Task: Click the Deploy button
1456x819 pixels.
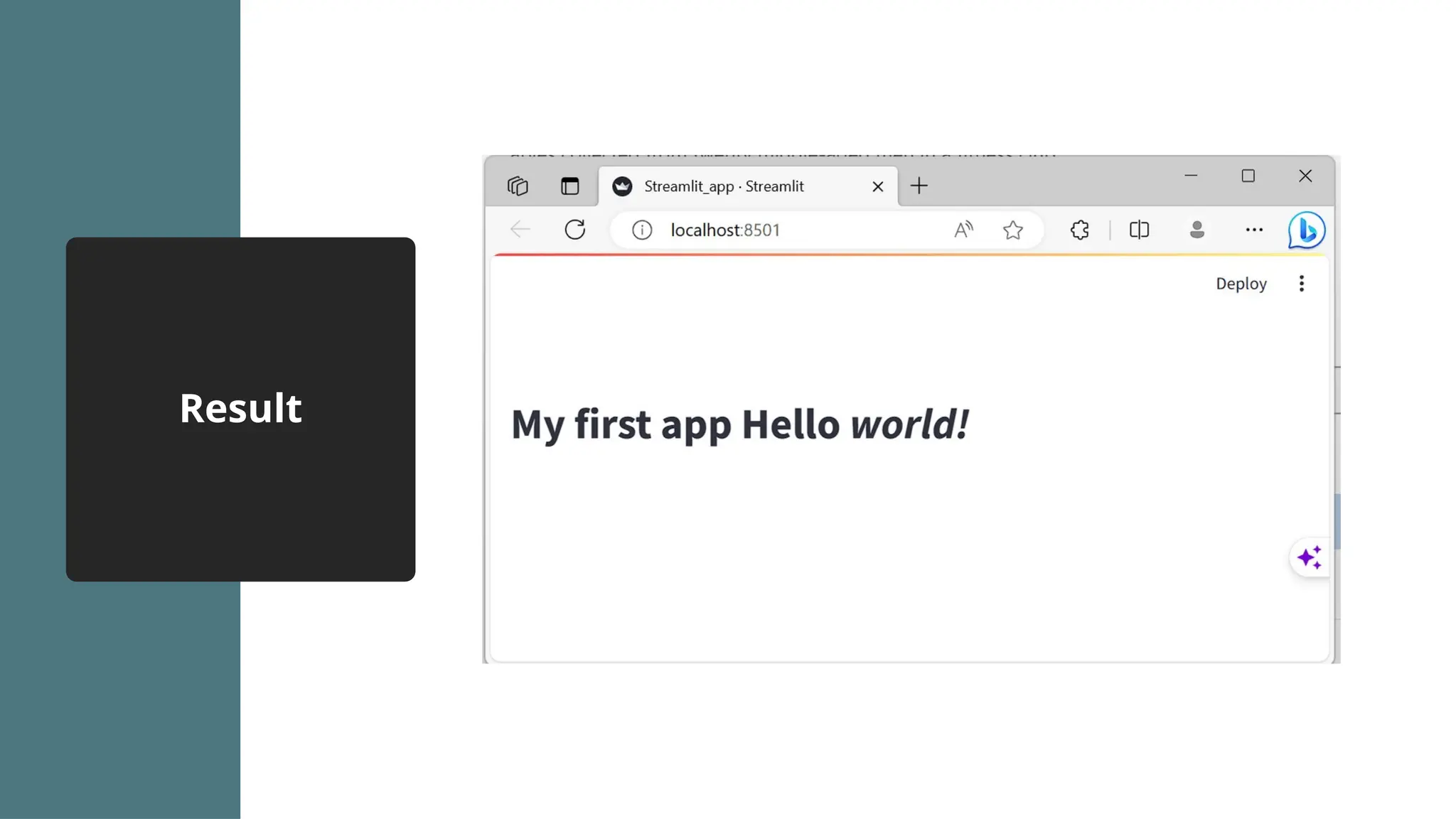Action: [1241, 284]
